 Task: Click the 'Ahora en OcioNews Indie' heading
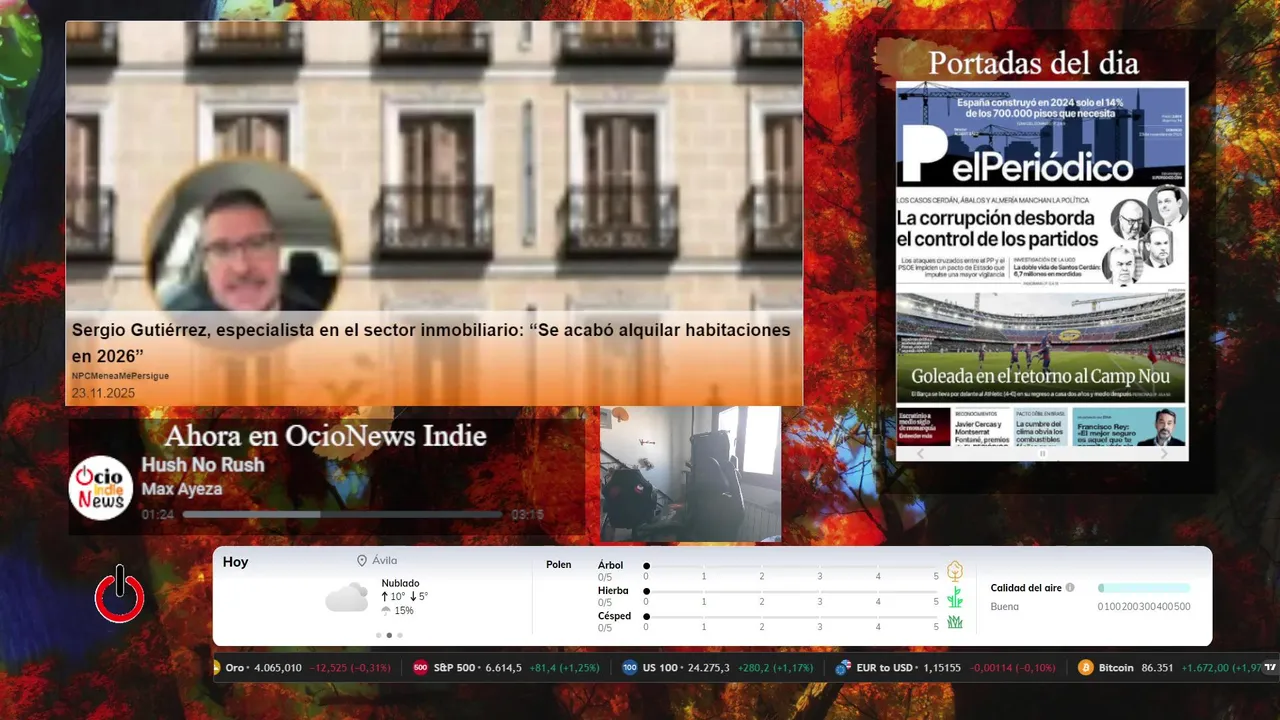(x=325, y=435)
